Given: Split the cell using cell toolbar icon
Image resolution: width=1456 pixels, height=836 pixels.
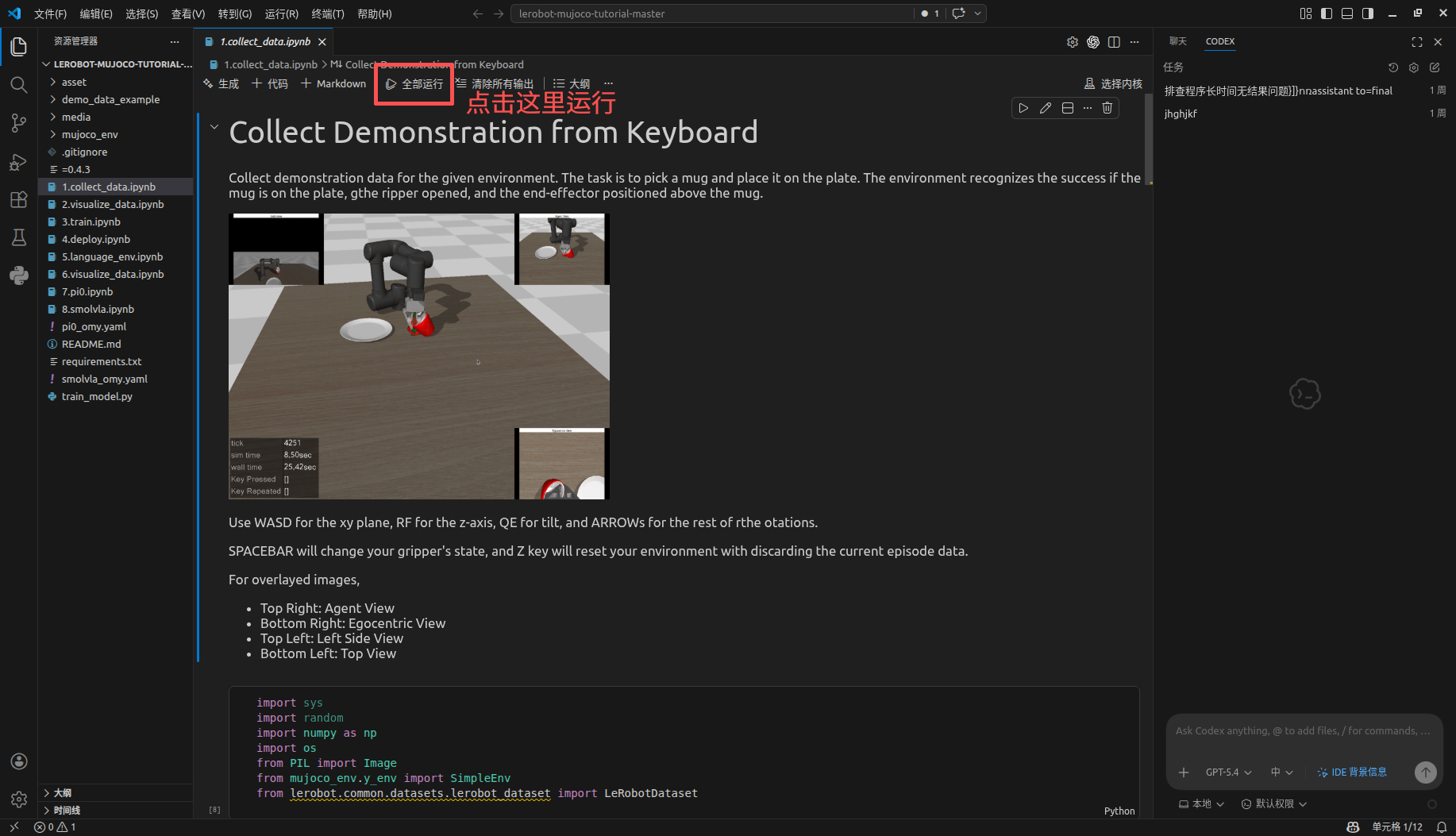Looking at the screenshot, I should tap(1068, 108).
